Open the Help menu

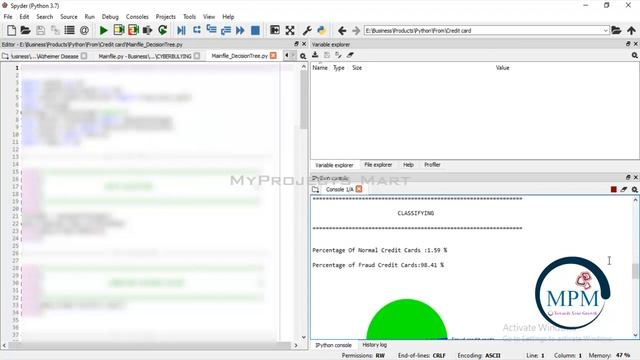[x=228, y=17]
